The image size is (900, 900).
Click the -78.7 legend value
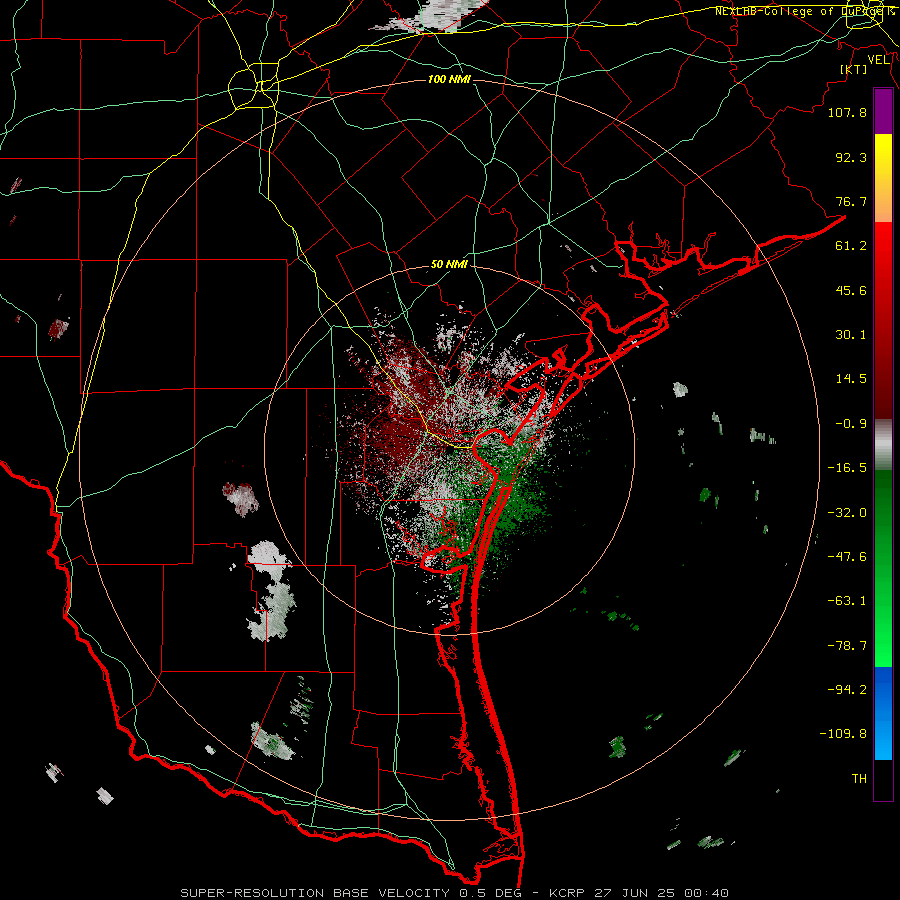pyautogui.click(x=847, y=646)
